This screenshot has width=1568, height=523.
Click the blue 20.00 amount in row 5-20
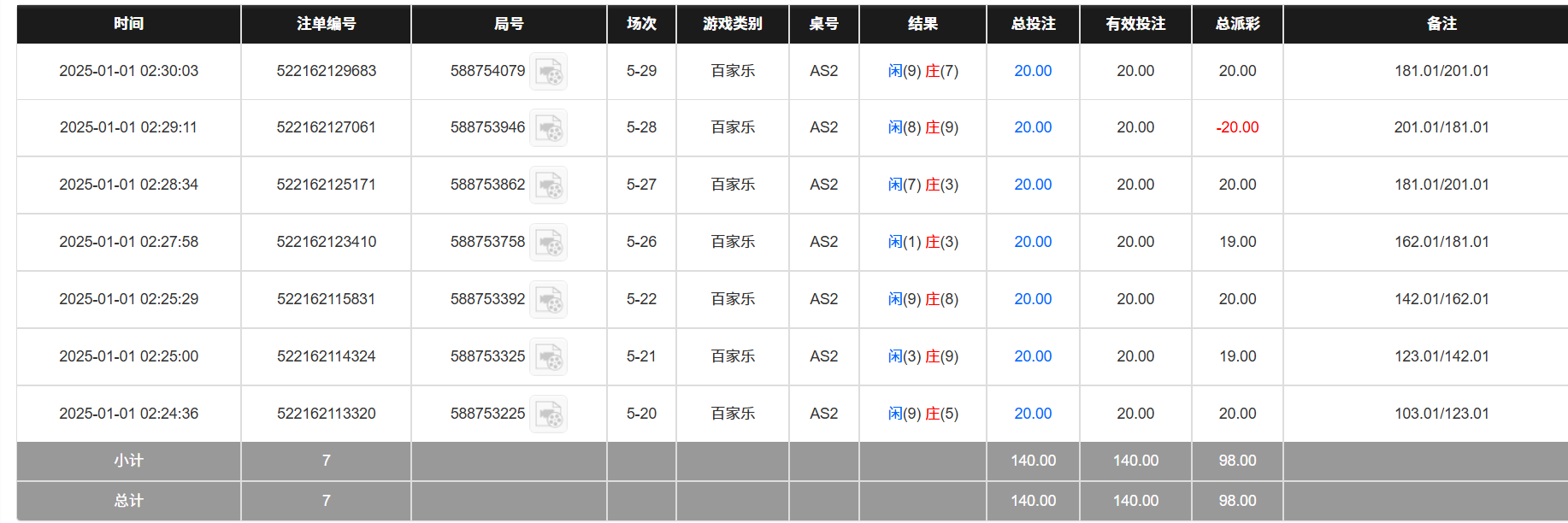coord(1033,413)
